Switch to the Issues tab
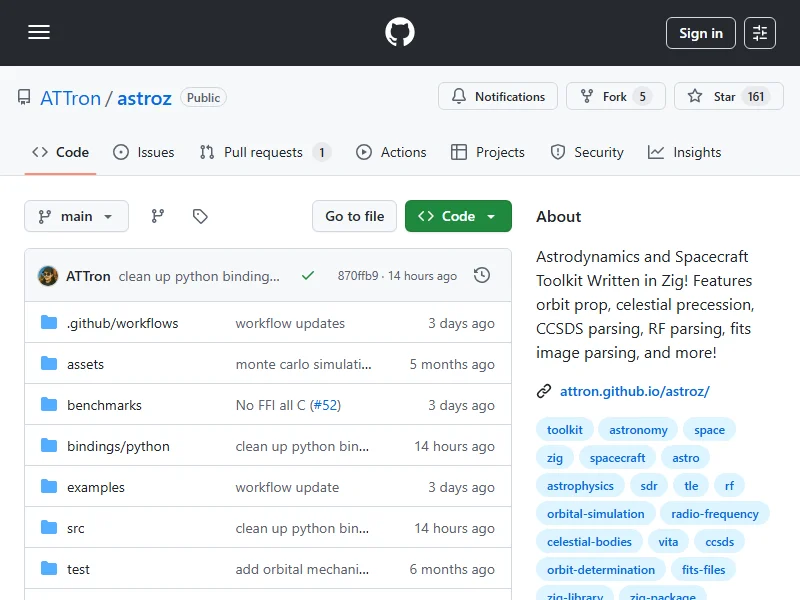 coord(144,152)
